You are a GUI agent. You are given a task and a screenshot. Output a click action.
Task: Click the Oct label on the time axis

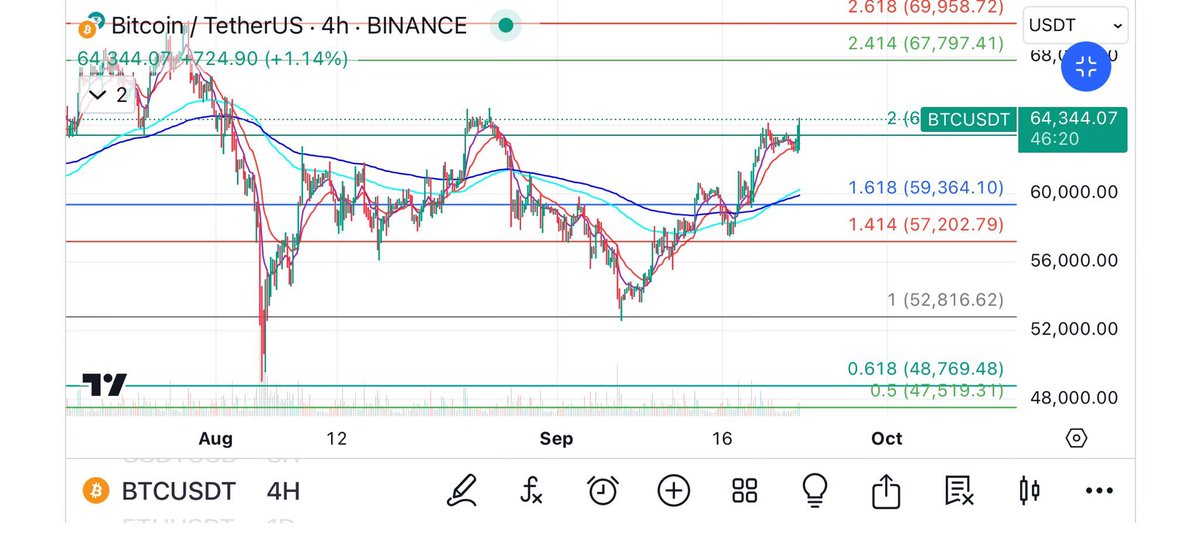coord(886,438)
